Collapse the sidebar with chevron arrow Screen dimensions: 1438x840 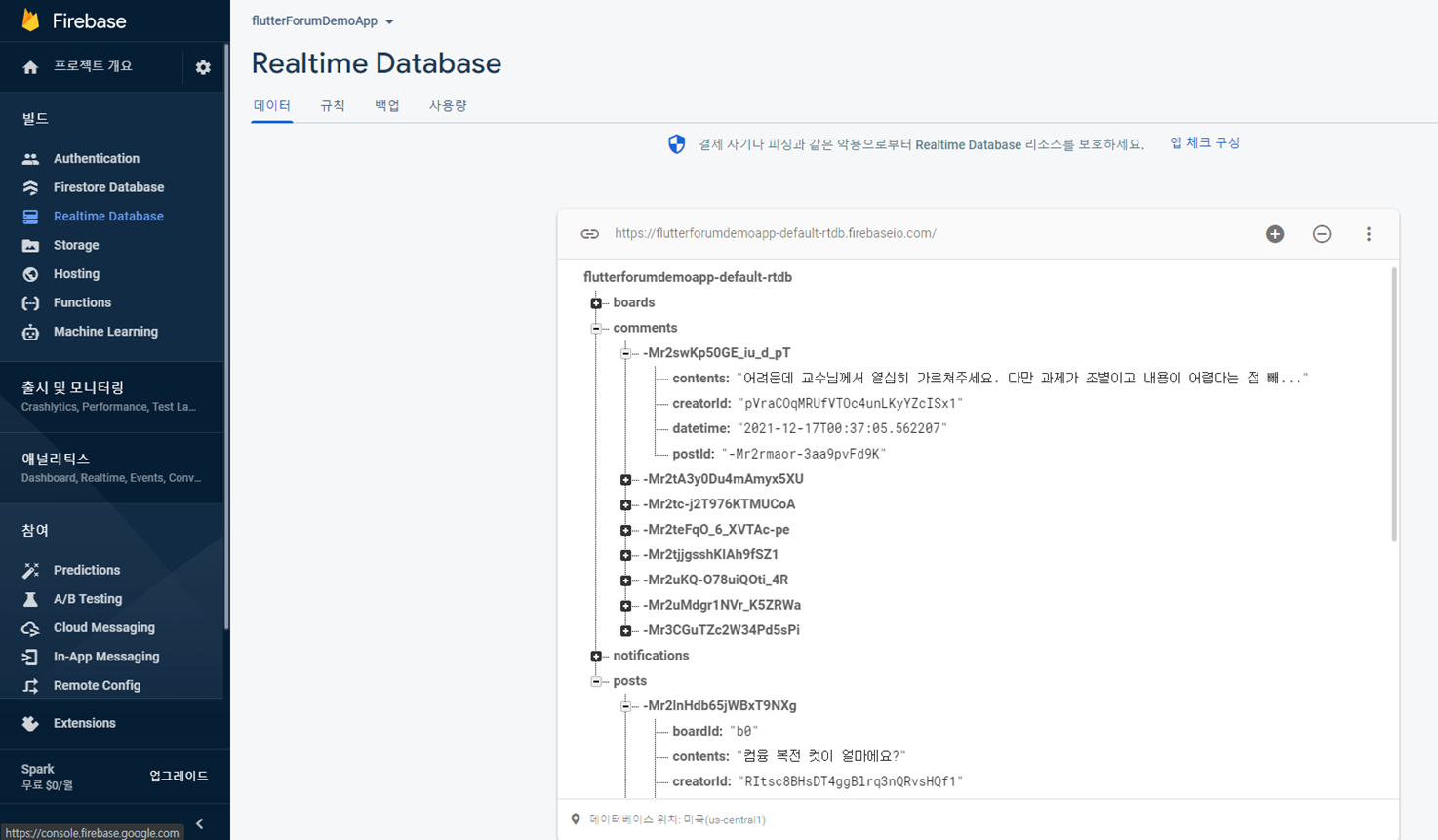[200, 824]
